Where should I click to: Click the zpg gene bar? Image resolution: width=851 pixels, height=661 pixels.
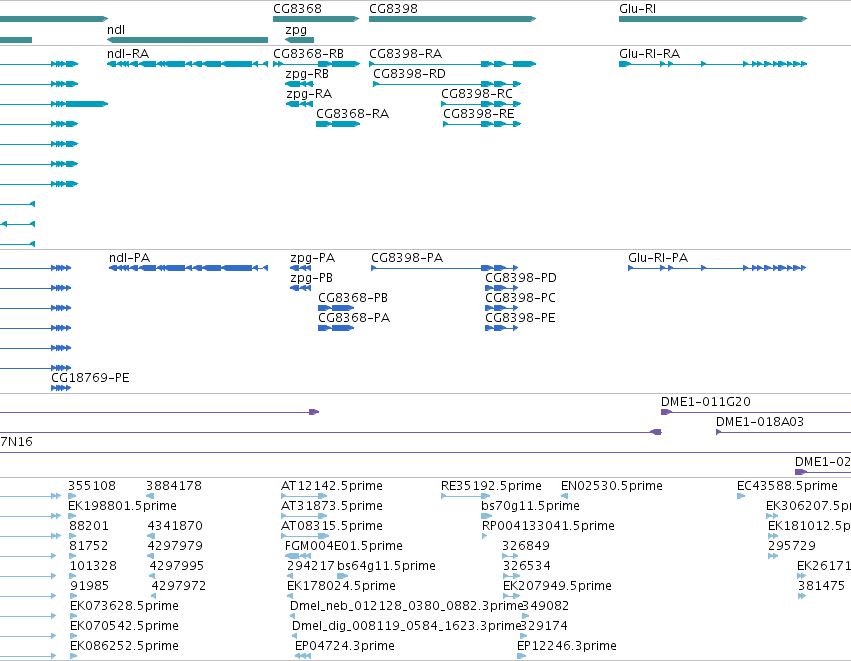[300, 40]
